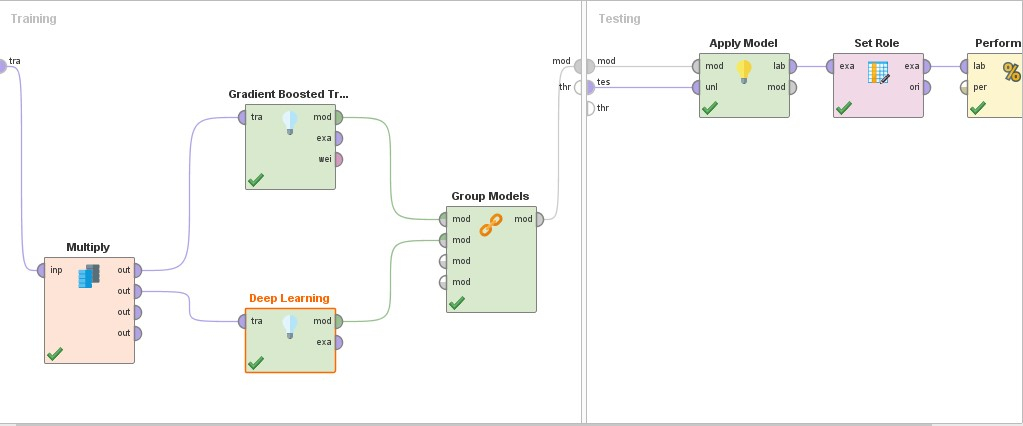
Task: Click Gradient Boosted Trees tra input port
Action: pyautogui.click(x=242, y=117)
